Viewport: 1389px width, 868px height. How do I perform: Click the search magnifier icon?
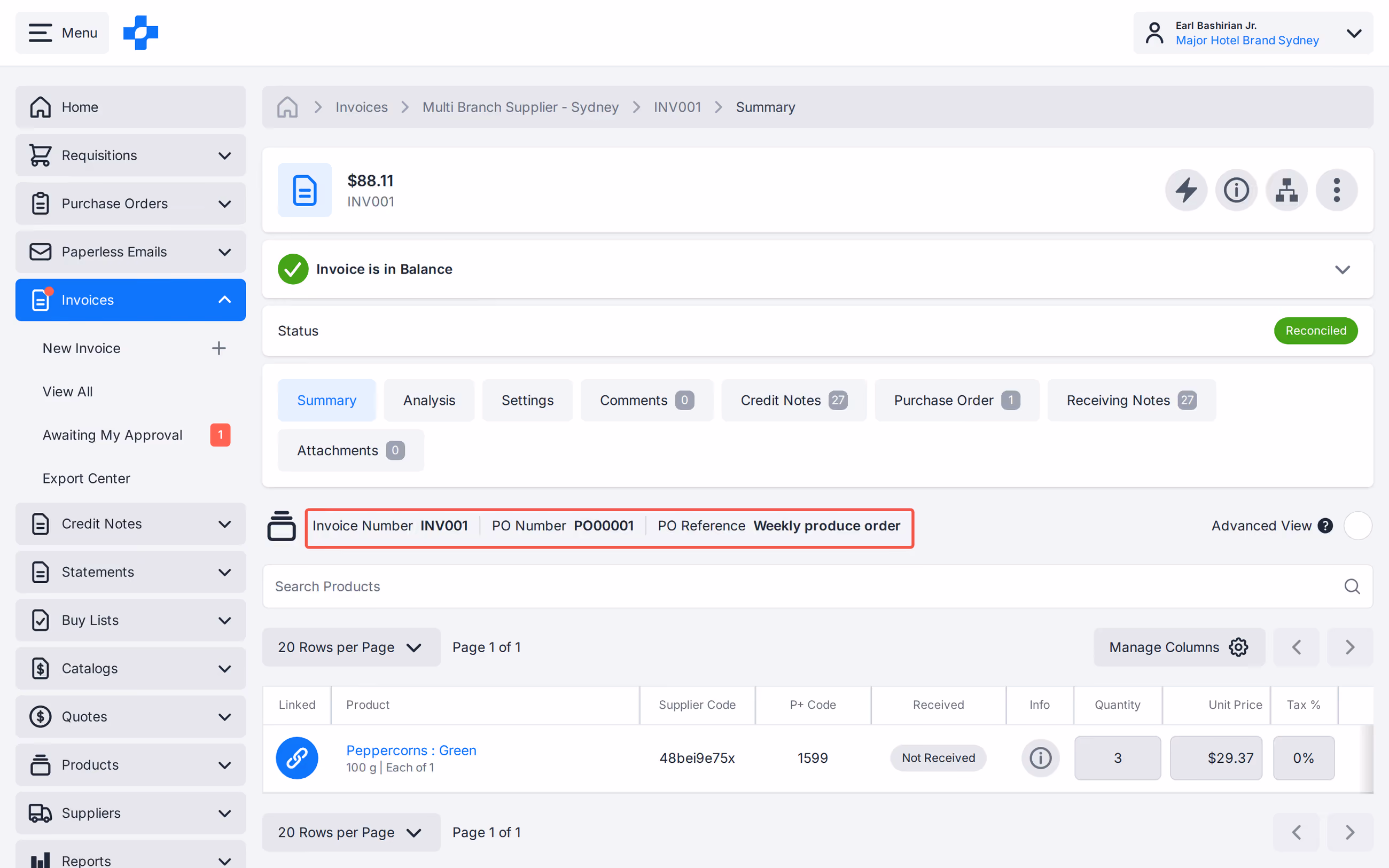1352,586
